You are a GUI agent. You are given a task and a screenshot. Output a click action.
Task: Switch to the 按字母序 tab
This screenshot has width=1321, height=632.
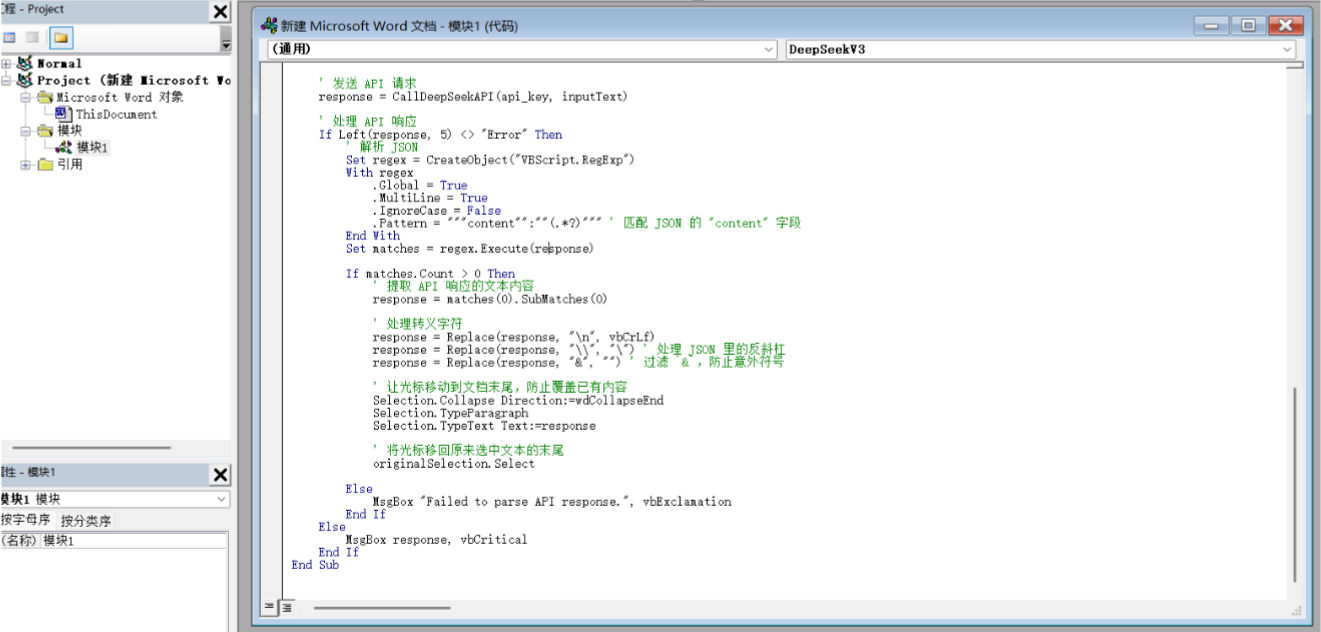coord(25,519)
